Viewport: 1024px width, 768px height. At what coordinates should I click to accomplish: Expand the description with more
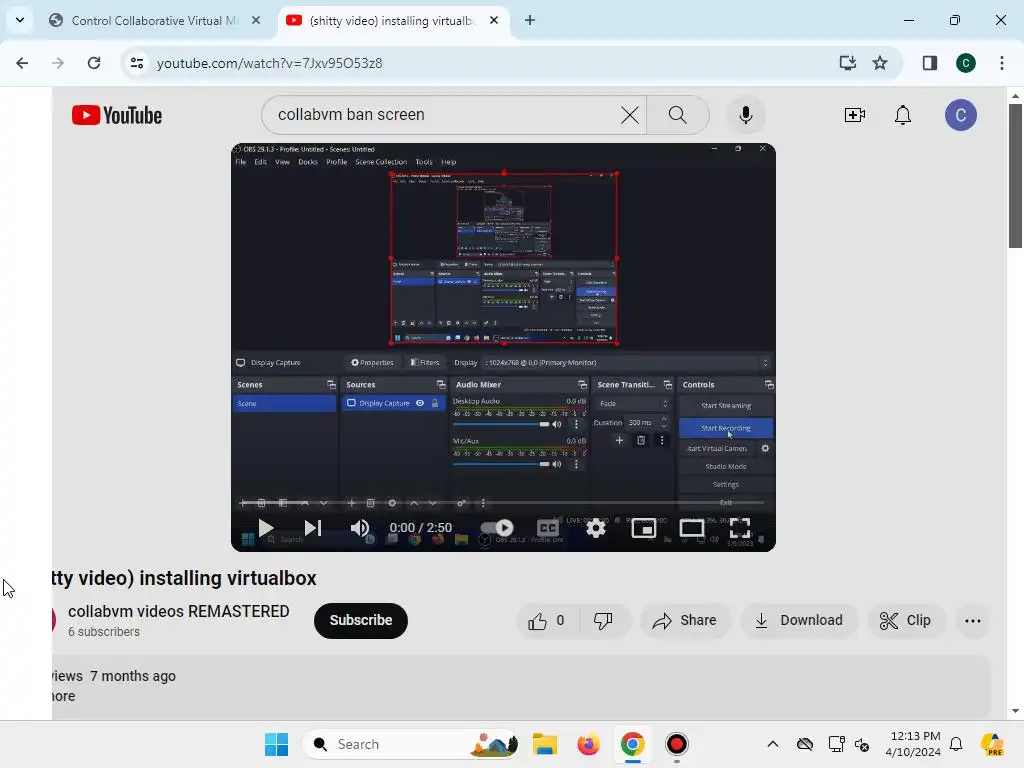(x=63, y=696)
